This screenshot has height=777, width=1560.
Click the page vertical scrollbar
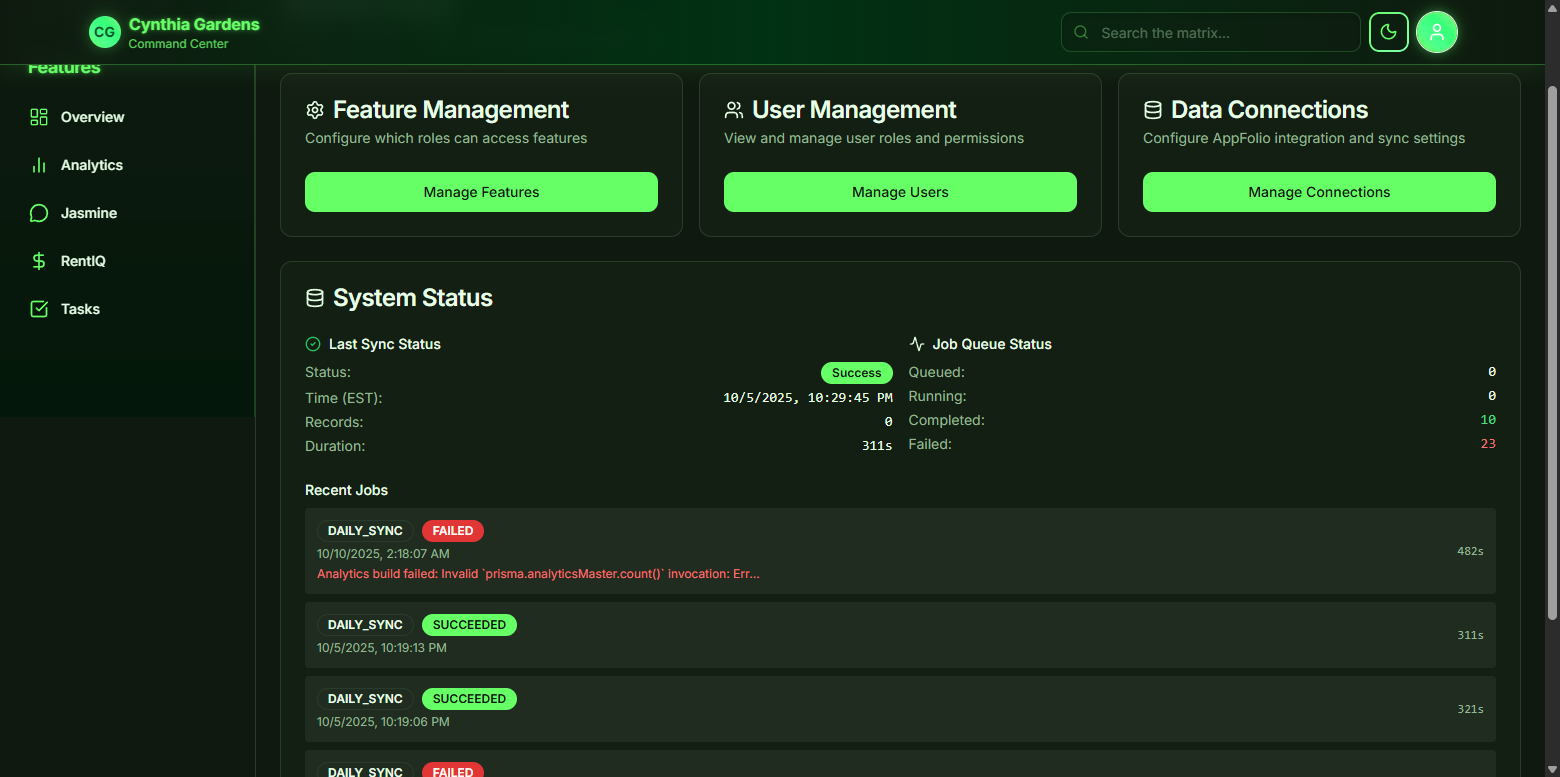pos(1552,350)
